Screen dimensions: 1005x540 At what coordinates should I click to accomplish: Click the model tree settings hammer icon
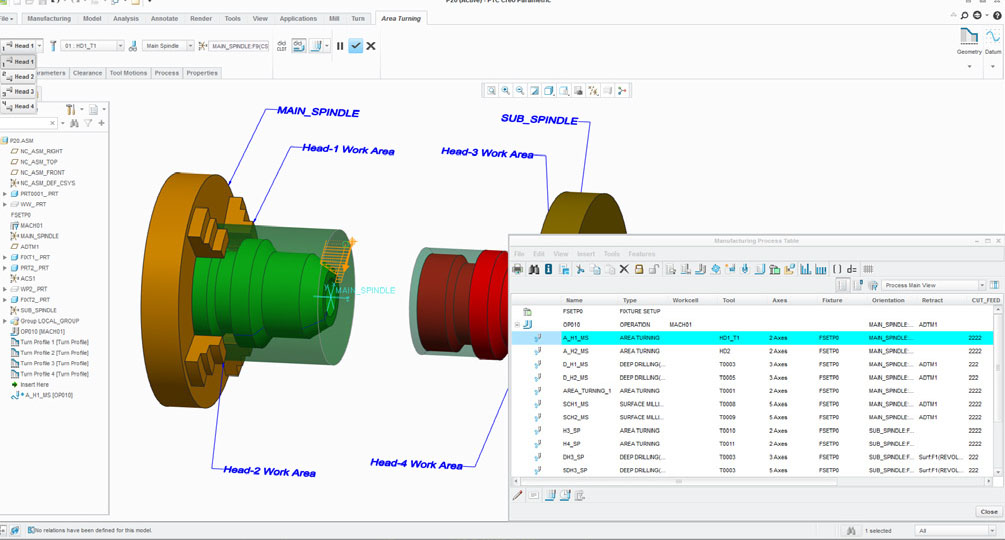pyautogui.click(x=71, y=110)
